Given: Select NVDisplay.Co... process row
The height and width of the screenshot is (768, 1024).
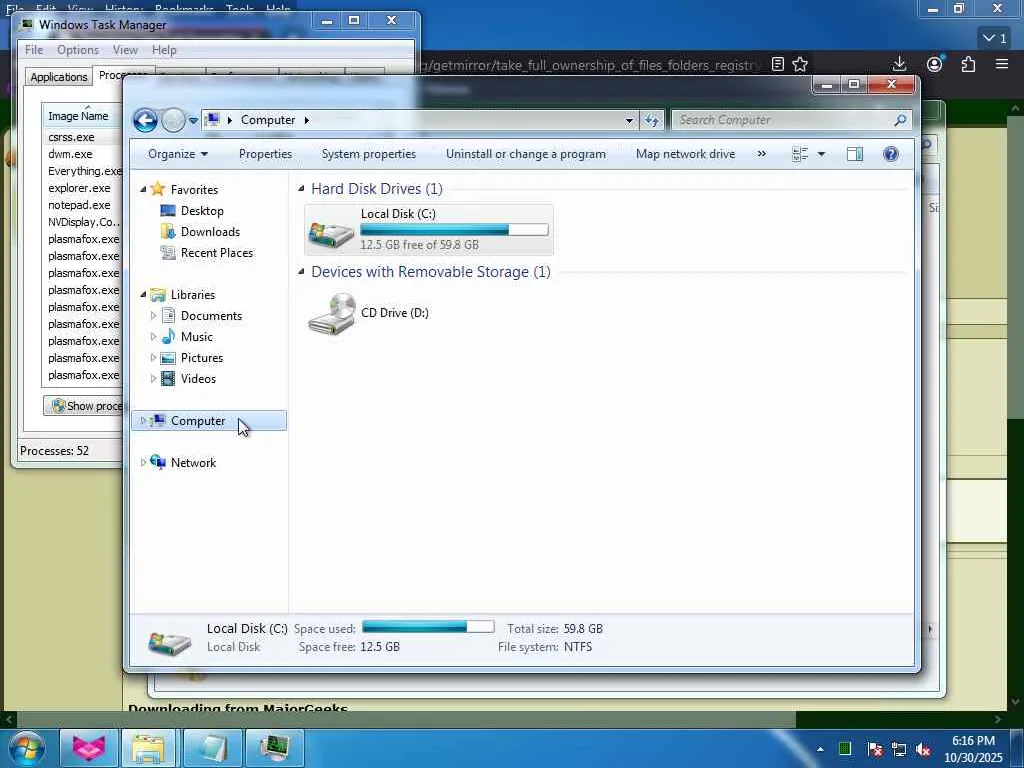Looking at the screenshot, I should 82,222.
